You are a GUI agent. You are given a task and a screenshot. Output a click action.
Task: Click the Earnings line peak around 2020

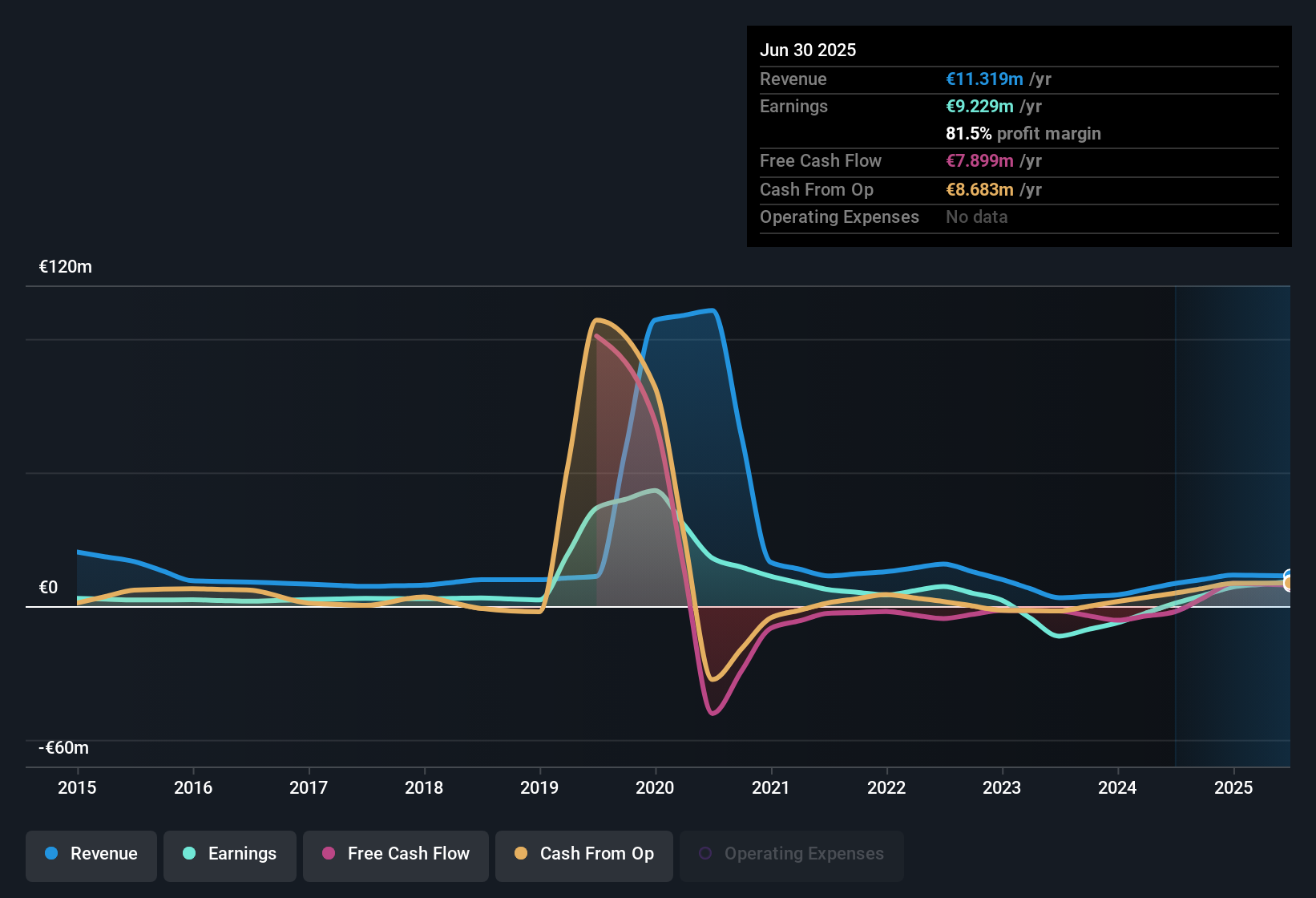pos(655,491)
